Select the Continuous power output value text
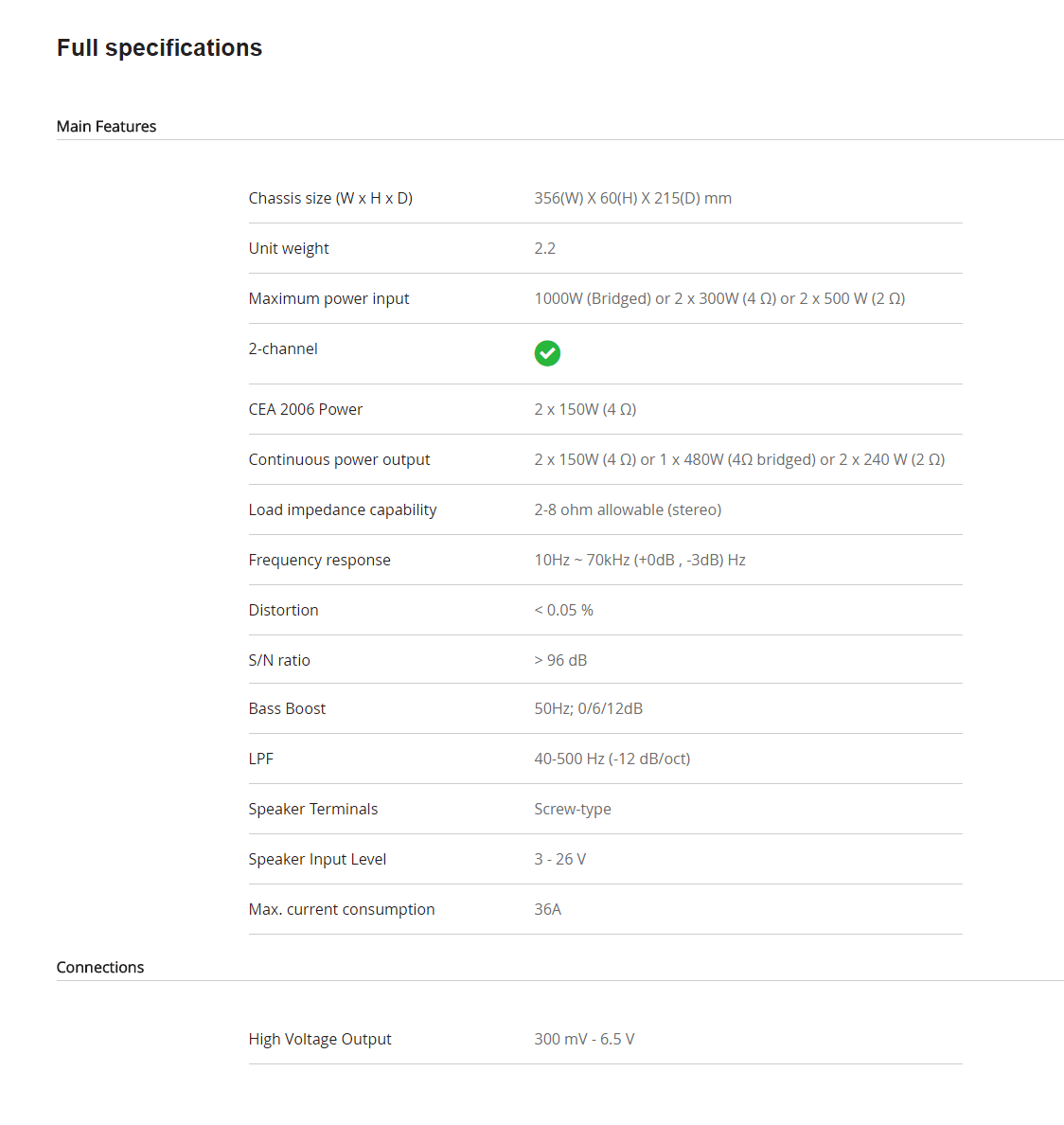 739,459
